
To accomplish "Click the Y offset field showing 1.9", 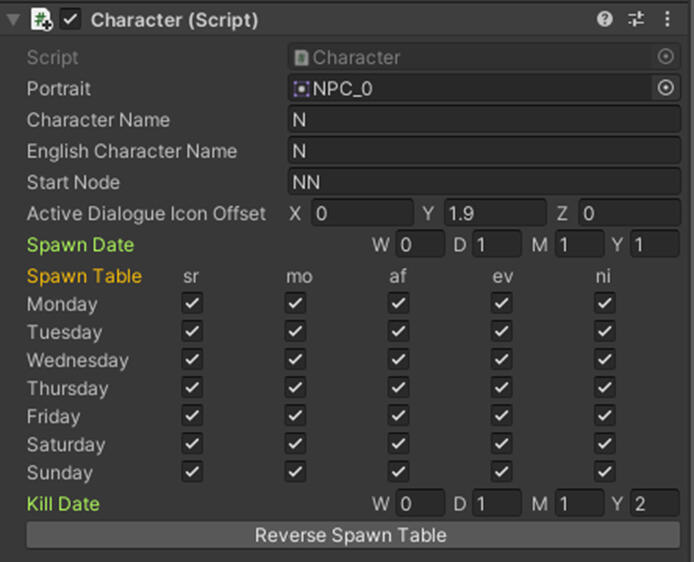I will [495, 213].
